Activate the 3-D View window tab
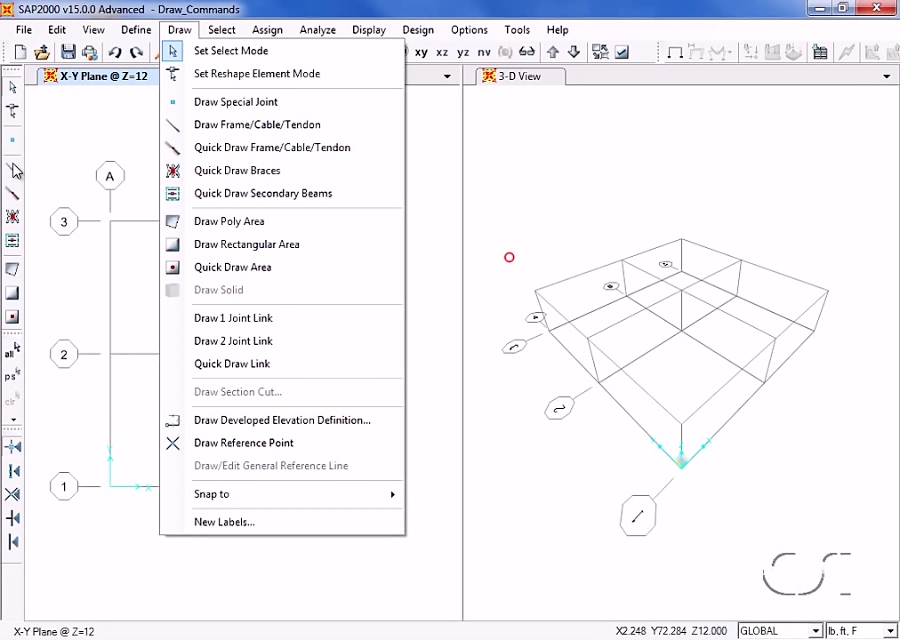 tap(520, 75)
